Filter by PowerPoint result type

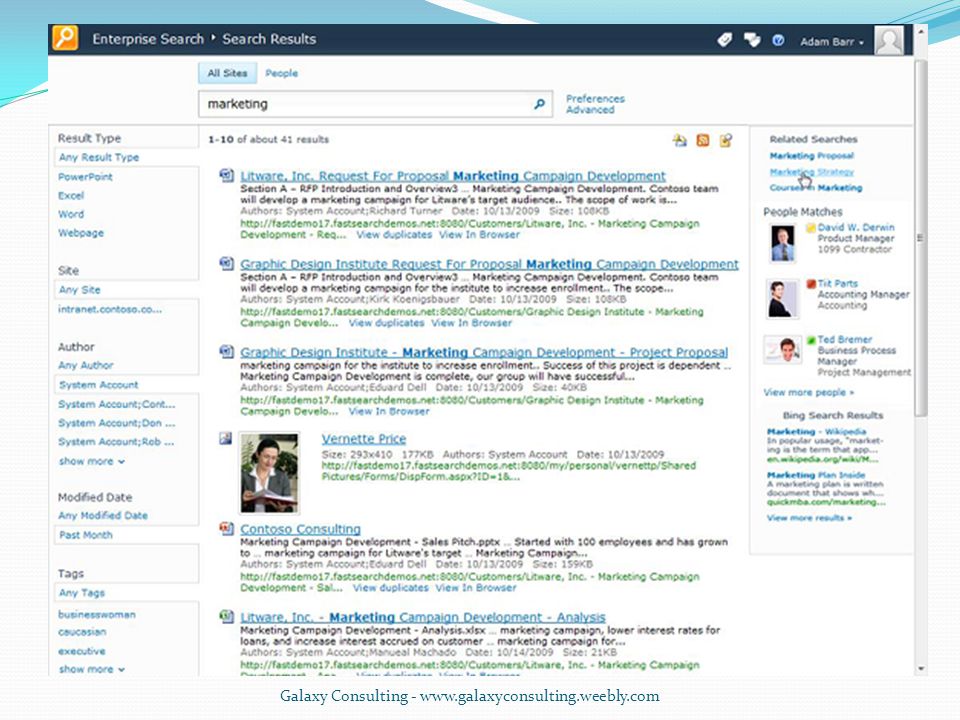click(85, 177)
